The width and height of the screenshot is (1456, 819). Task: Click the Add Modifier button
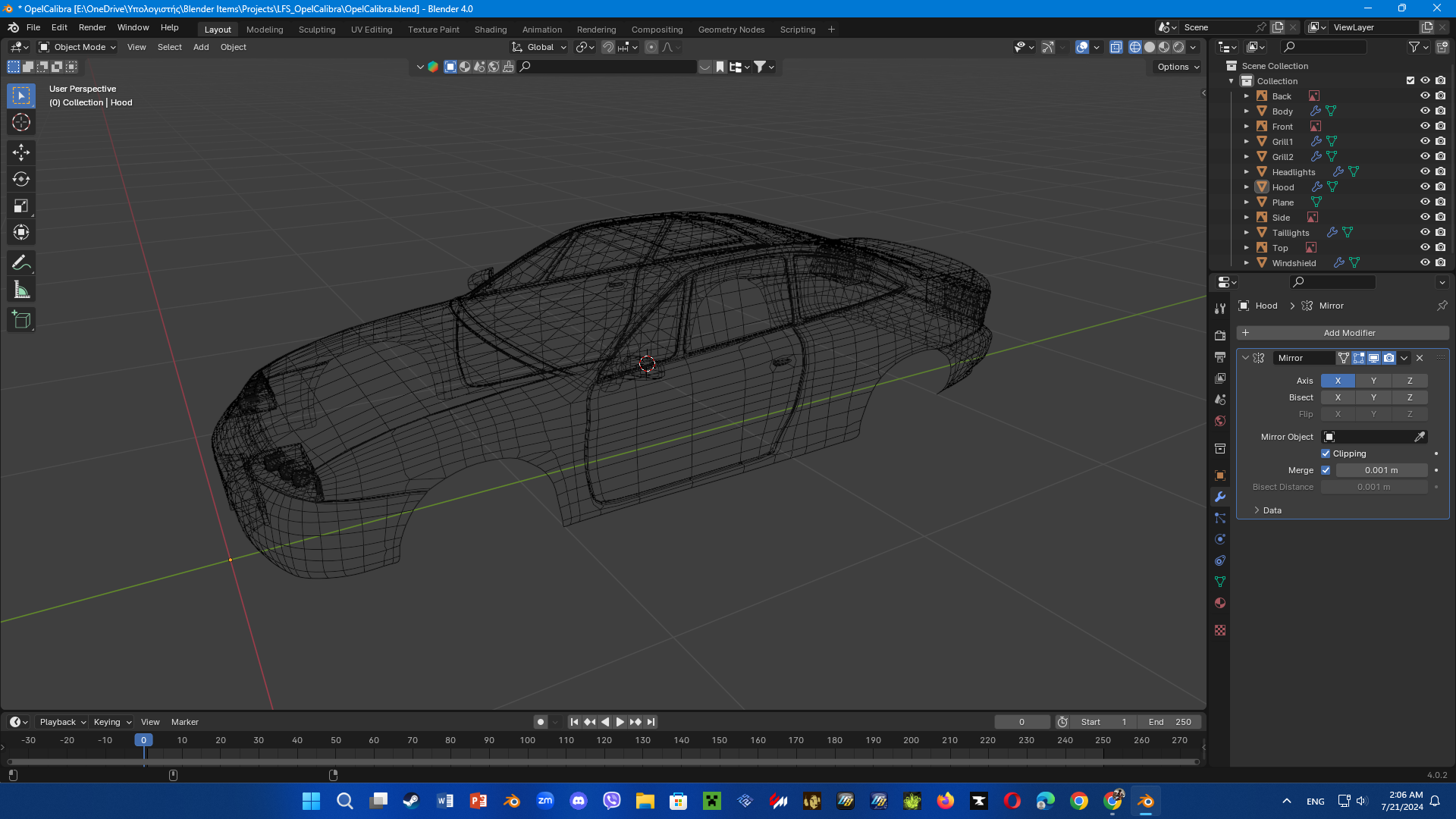point(1342,333)
